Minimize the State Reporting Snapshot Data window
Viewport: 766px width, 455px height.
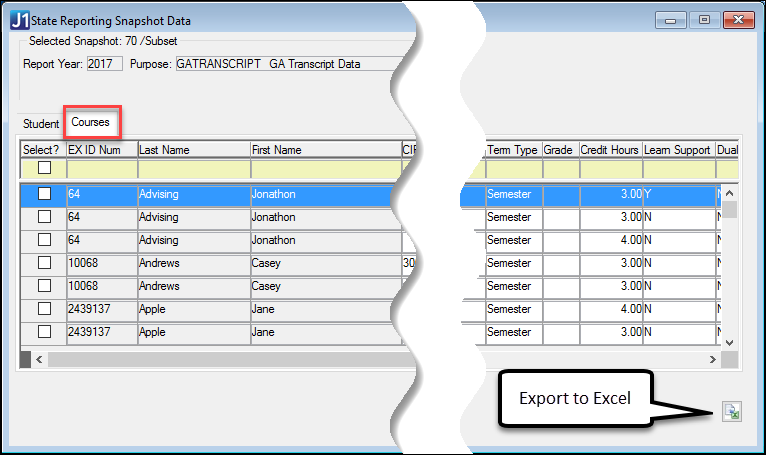(x=671, y=20)
